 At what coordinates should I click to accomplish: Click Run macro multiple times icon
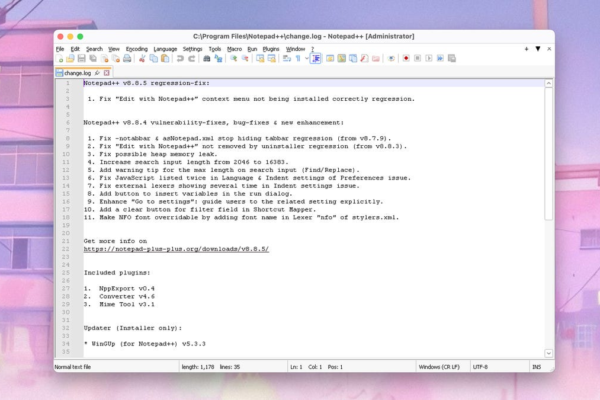point(440,59)
